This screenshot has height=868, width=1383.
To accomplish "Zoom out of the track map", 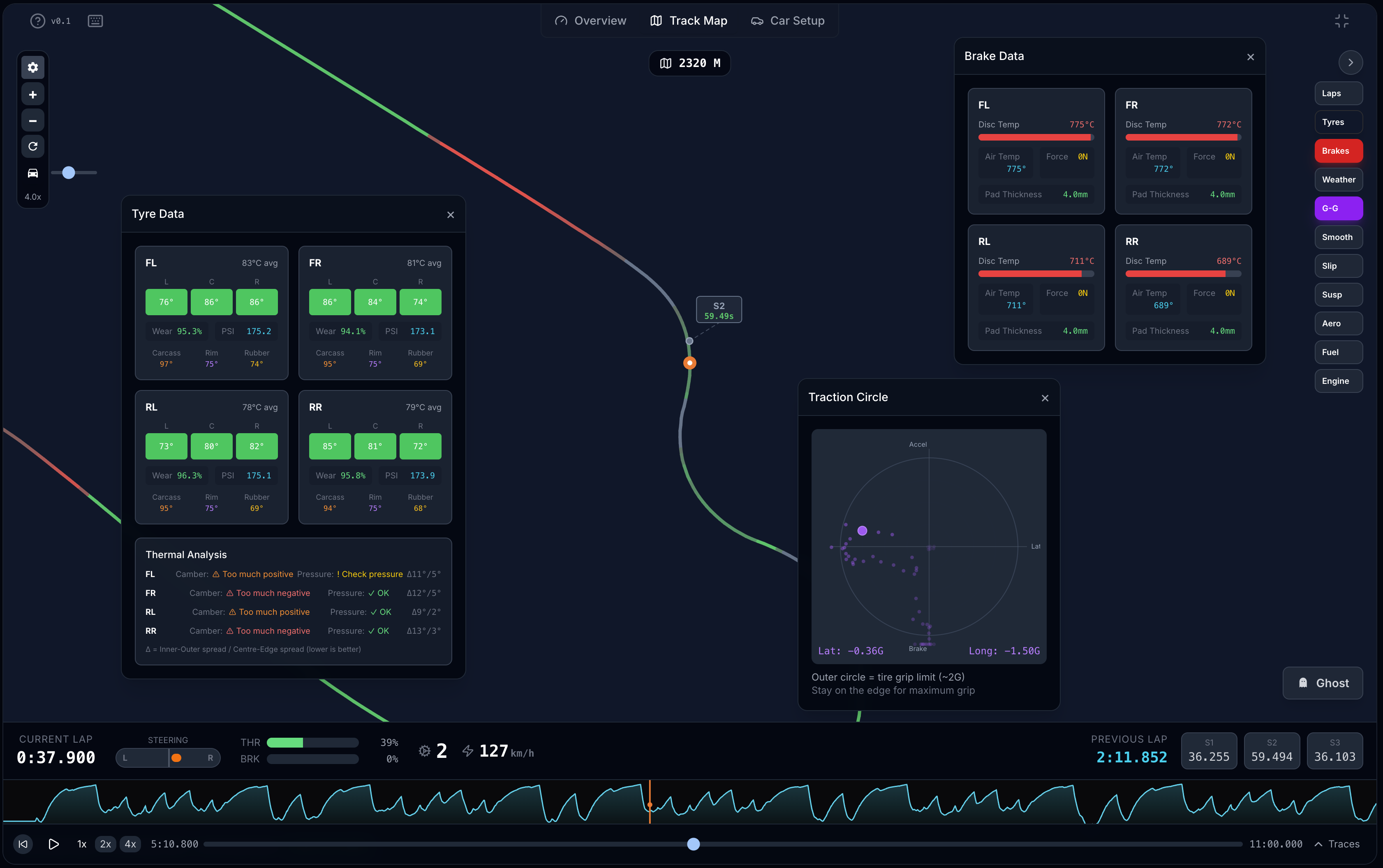I will (x=33, y=120).
